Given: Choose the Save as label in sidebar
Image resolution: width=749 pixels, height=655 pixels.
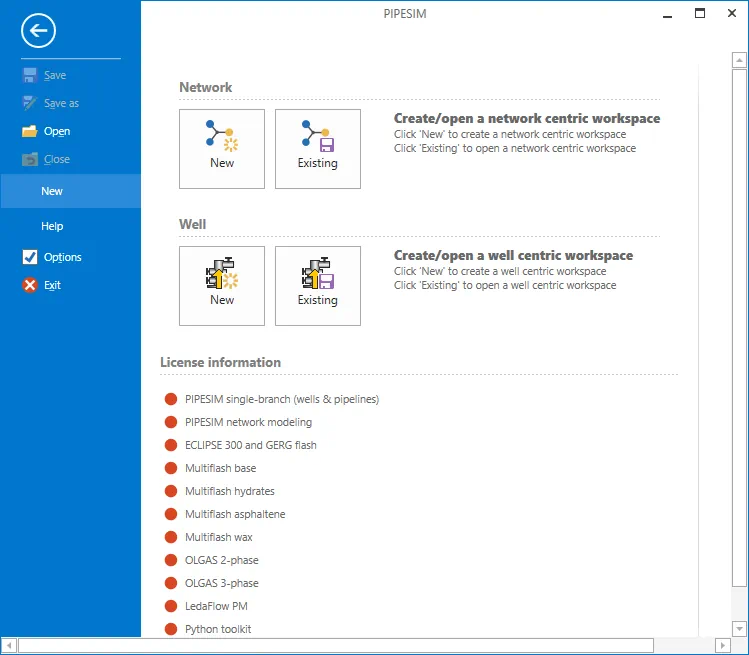Looking at the screenshot, I should tap(61, 103).
